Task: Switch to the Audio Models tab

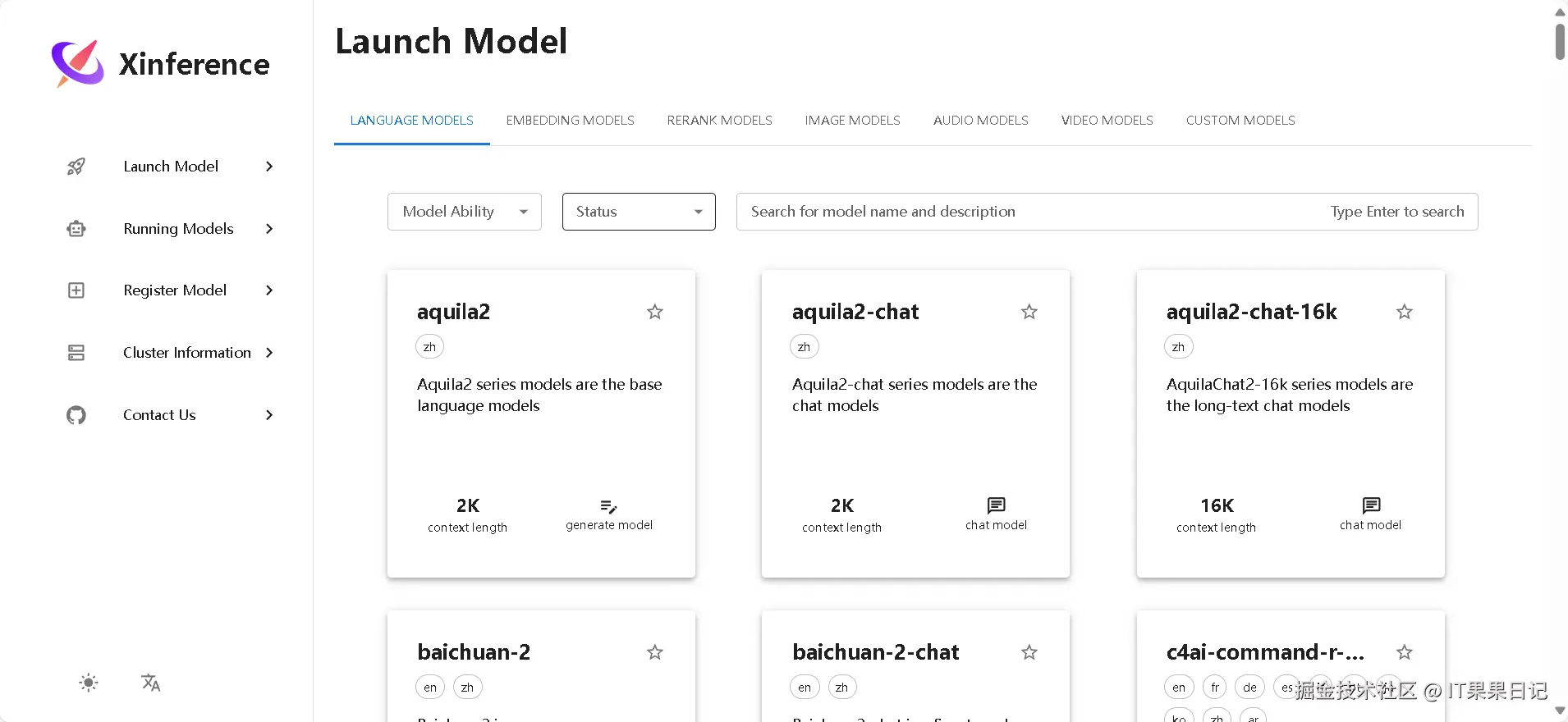Action: point(981,121)
